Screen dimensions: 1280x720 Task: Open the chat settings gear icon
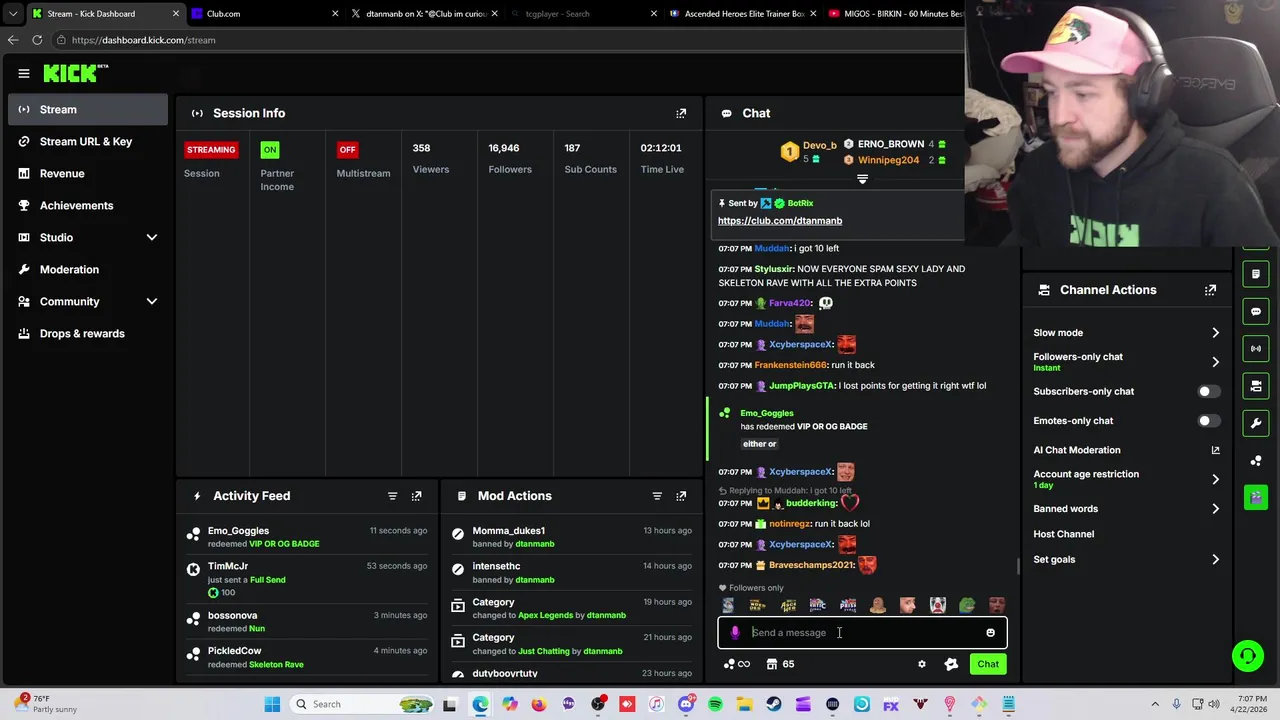coord(922,664)
